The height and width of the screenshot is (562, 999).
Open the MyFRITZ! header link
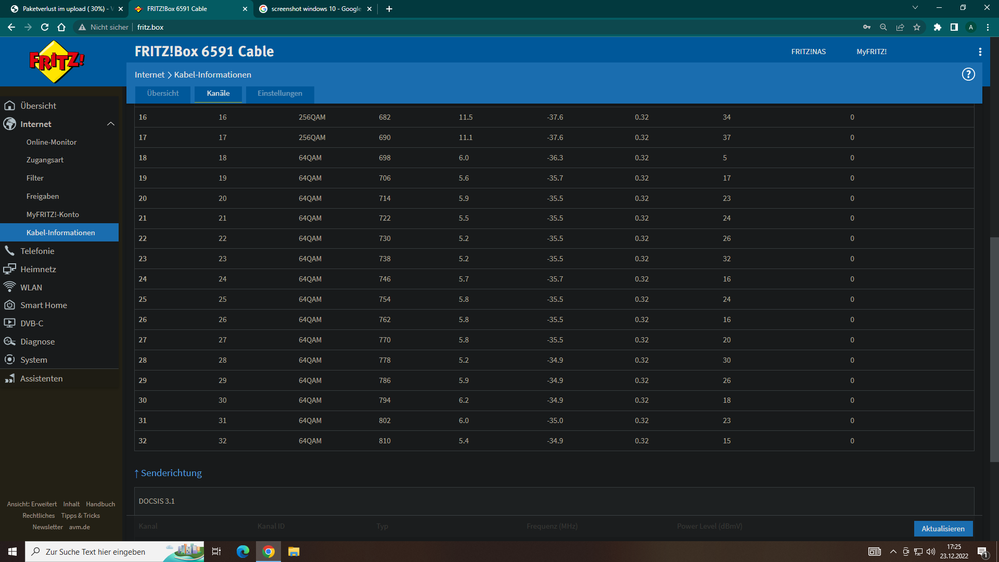click(x=871, y=52)
